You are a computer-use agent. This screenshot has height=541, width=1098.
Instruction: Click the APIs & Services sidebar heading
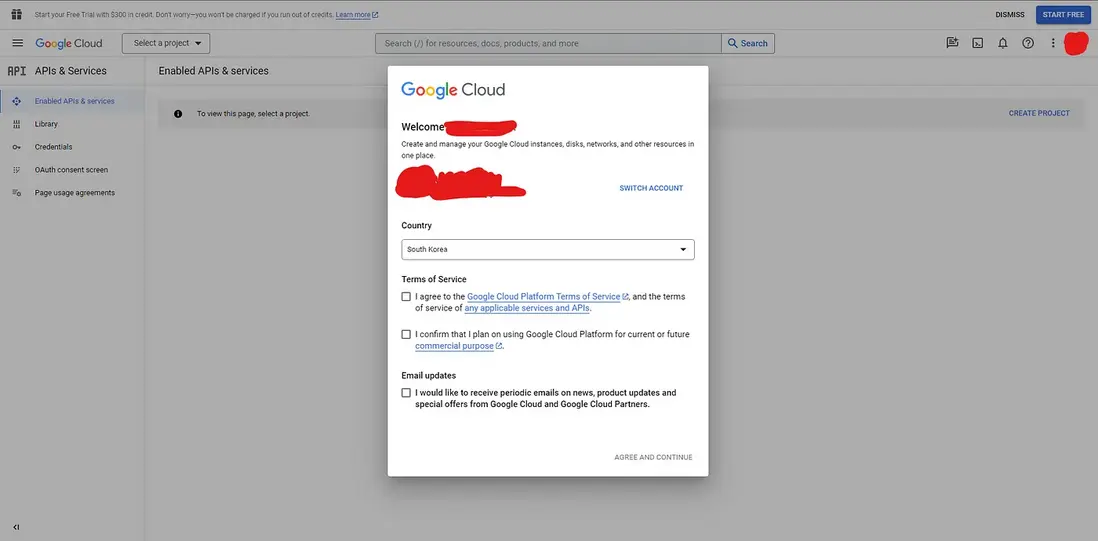click(71, 71)
